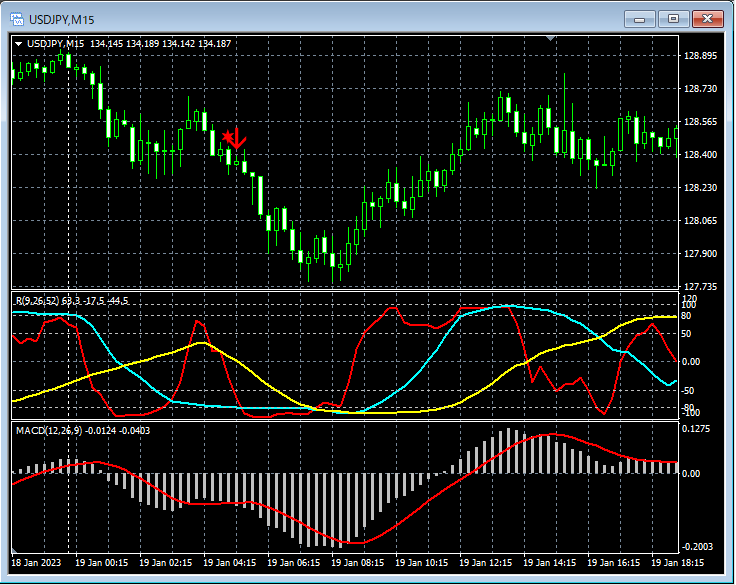This screenshot has width=736, height=585.
Task: Maximize the USDJPY,M15 chart window
Action: coord(673,19)
